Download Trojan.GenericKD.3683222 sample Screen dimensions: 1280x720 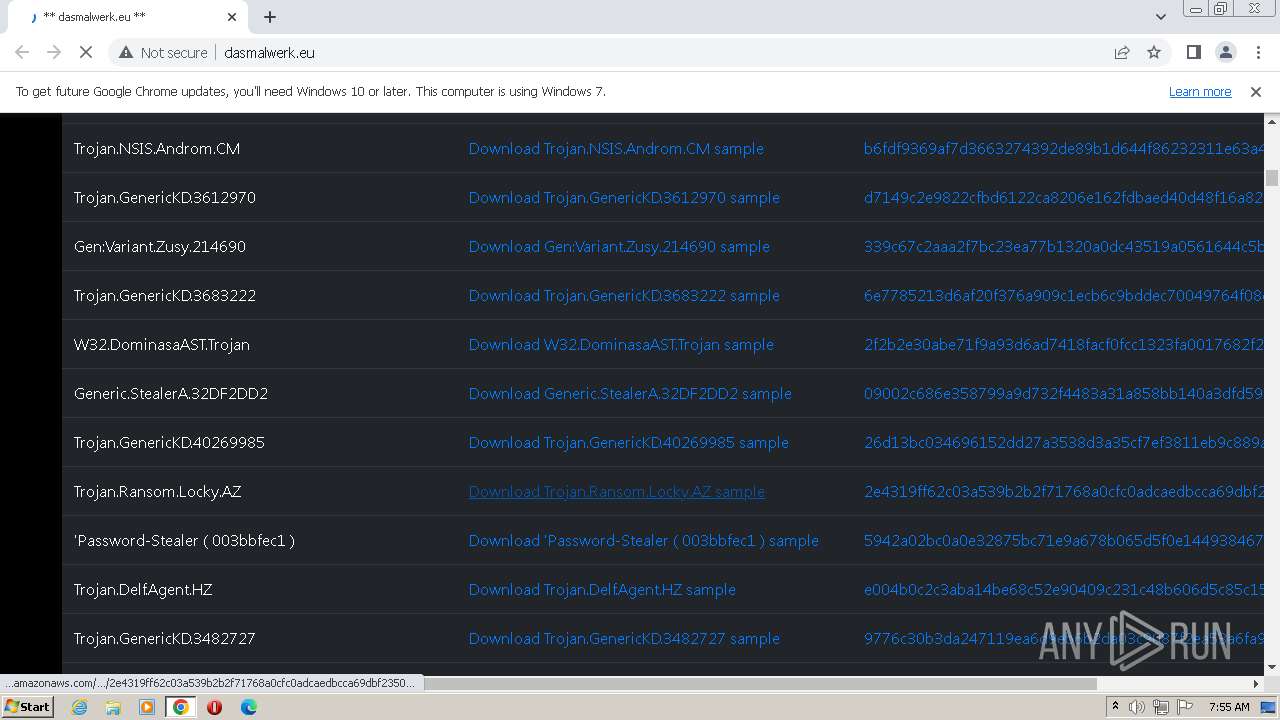click(x=624, y=295)
